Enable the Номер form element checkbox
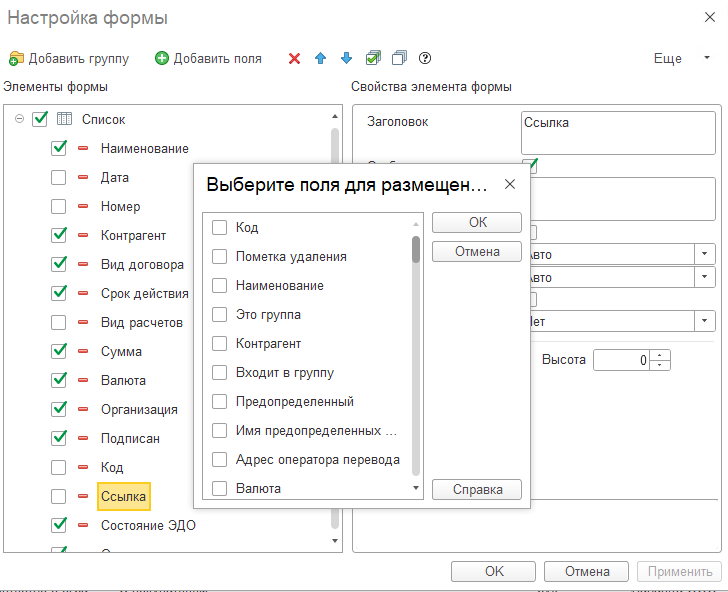Viewport: 728px width, 592px height. click(x=58, y=206)
